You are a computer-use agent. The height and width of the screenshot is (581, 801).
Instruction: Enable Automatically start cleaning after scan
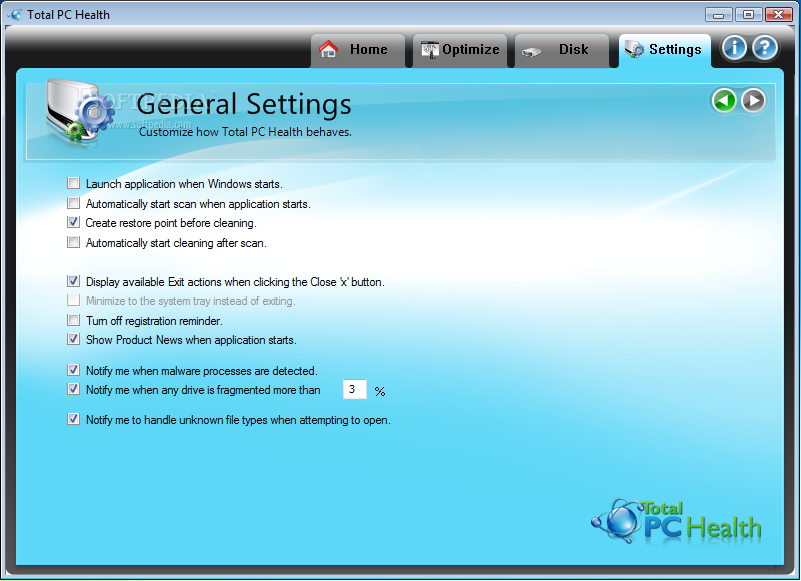coord(74,242)
